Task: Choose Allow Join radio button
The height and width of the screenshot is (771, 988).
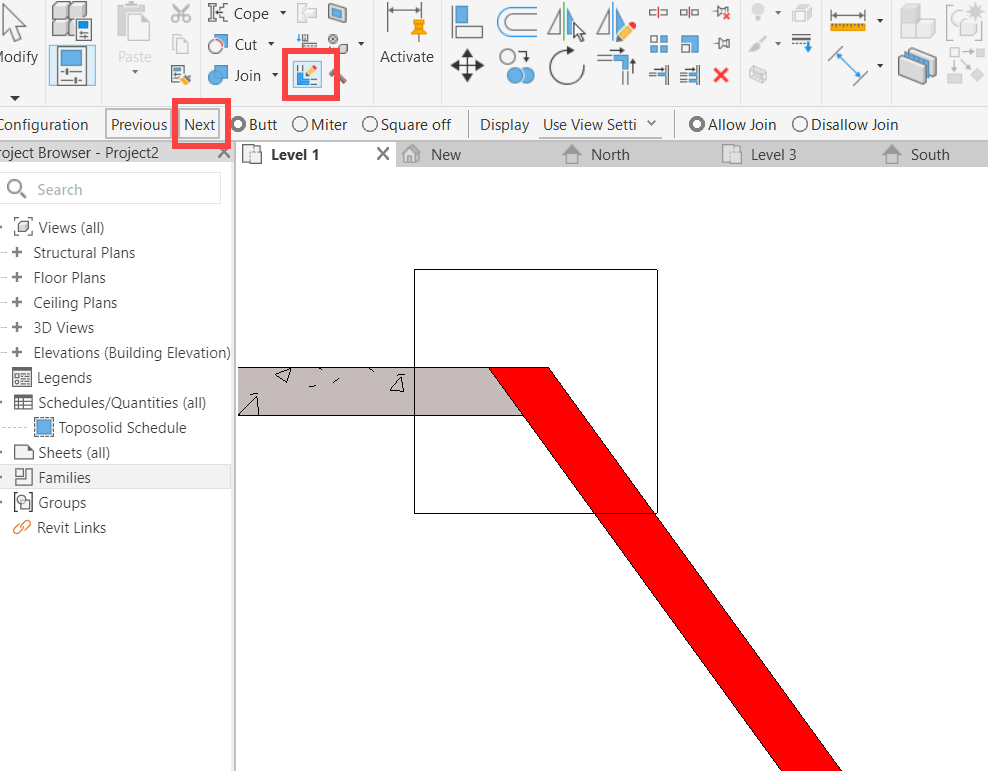Action: tap(696, 125)
